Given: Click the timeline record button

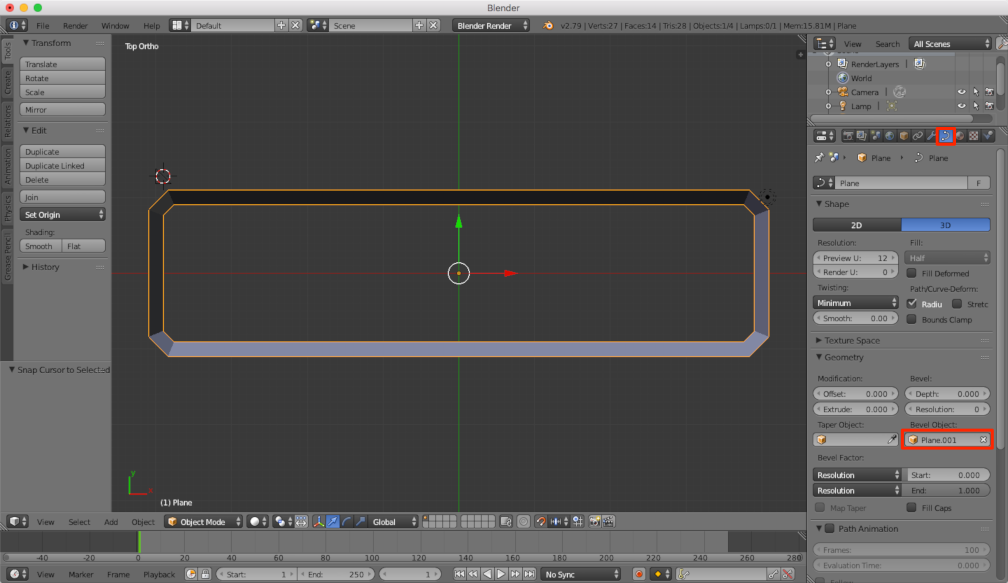Looking at the screenshot, I should (x=638, y=574).
